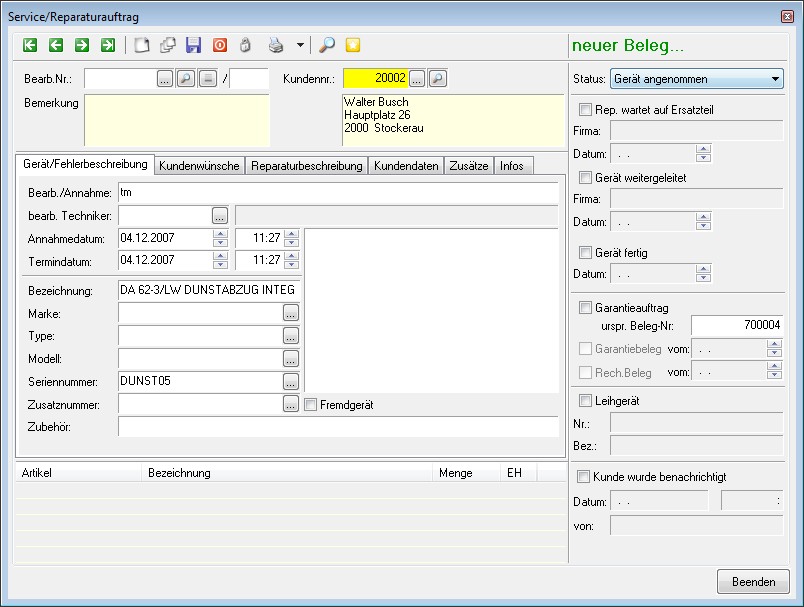Check Gerät weitergeleitet

(585, 177)
